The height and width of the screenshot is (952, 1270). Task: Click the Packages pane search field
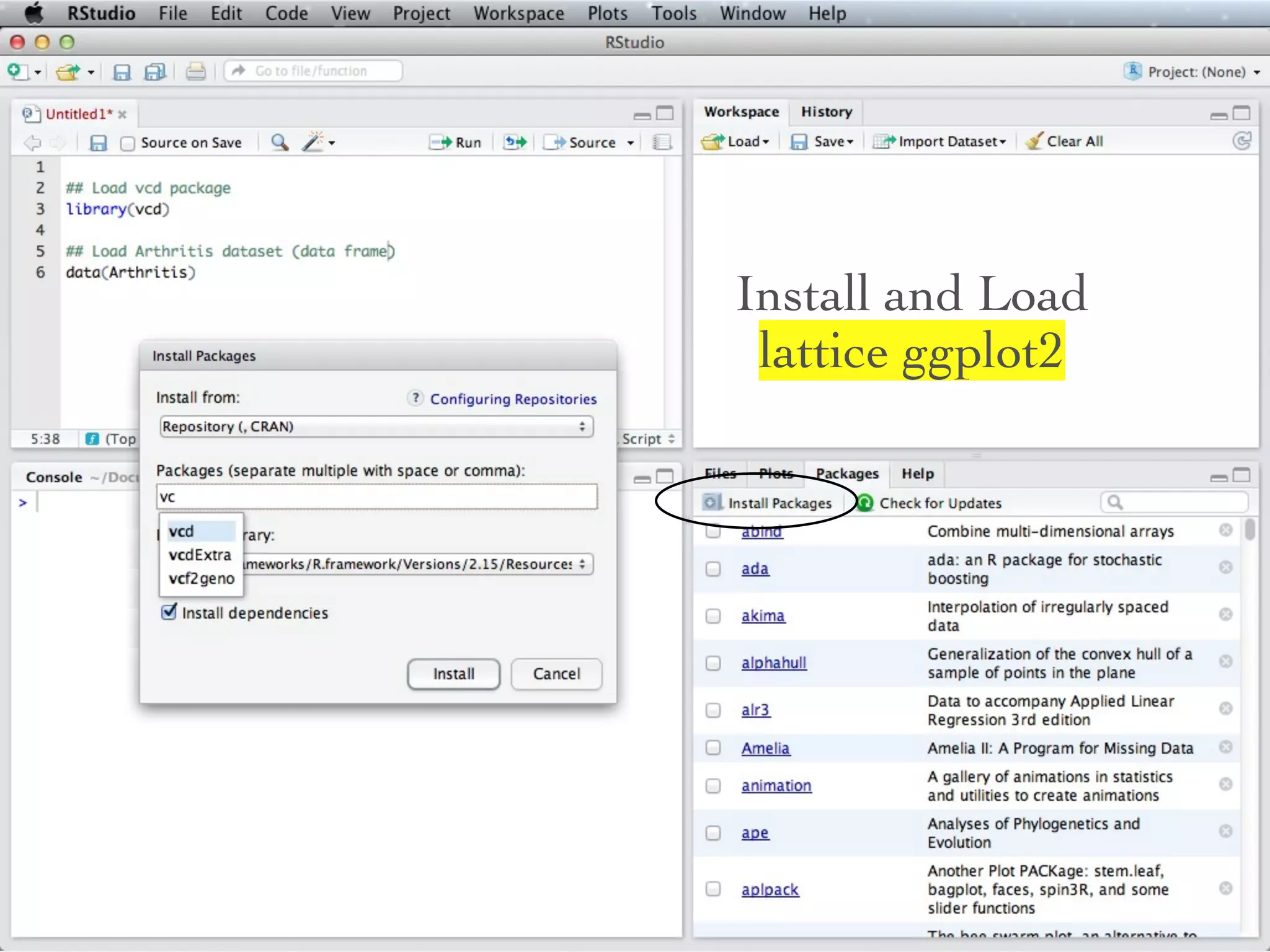click(1174, 503)
